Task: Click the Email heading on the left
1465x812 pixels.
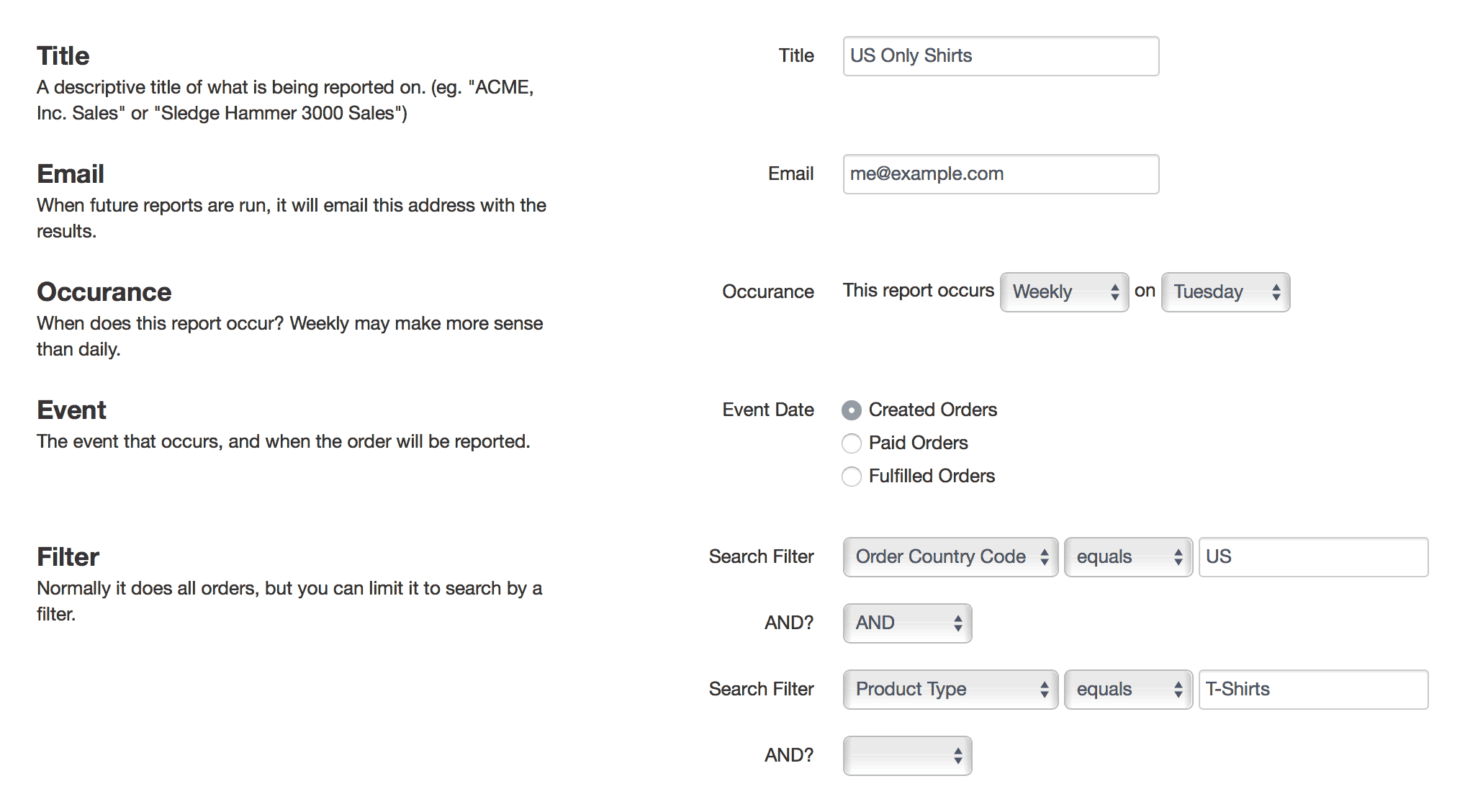Action: (71, 174)
